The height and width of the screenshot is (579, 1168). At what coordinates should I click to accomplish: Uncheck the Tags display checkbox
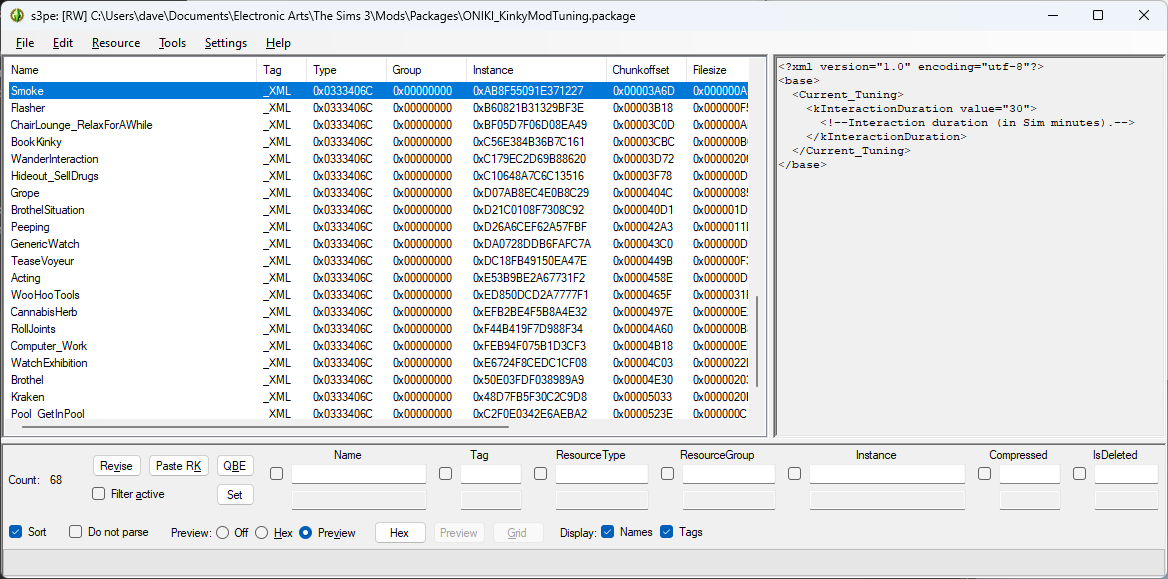(x=667, y=532)
